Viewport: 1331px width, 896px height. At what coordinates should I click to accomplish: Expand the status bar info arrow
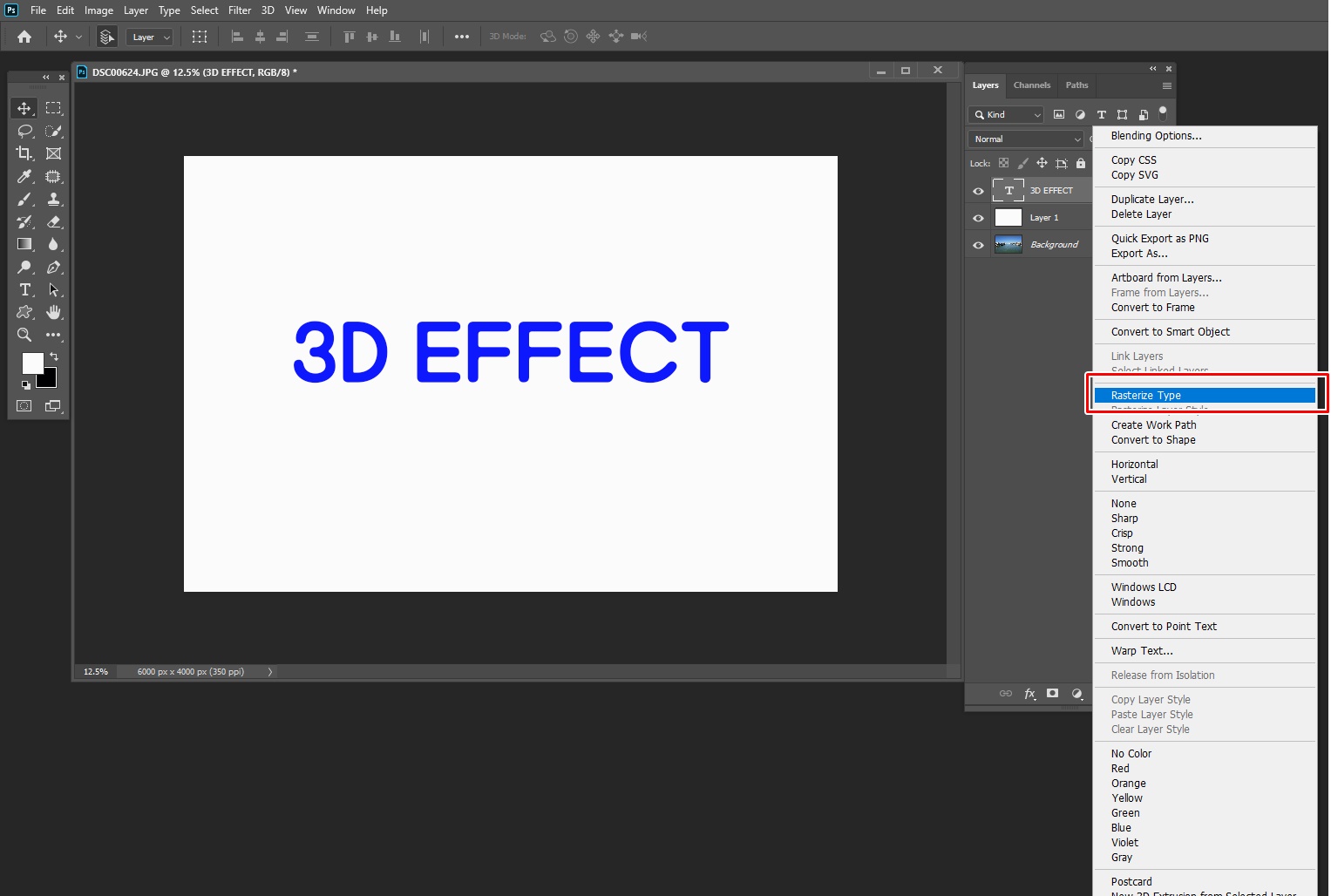coord(270,672)
